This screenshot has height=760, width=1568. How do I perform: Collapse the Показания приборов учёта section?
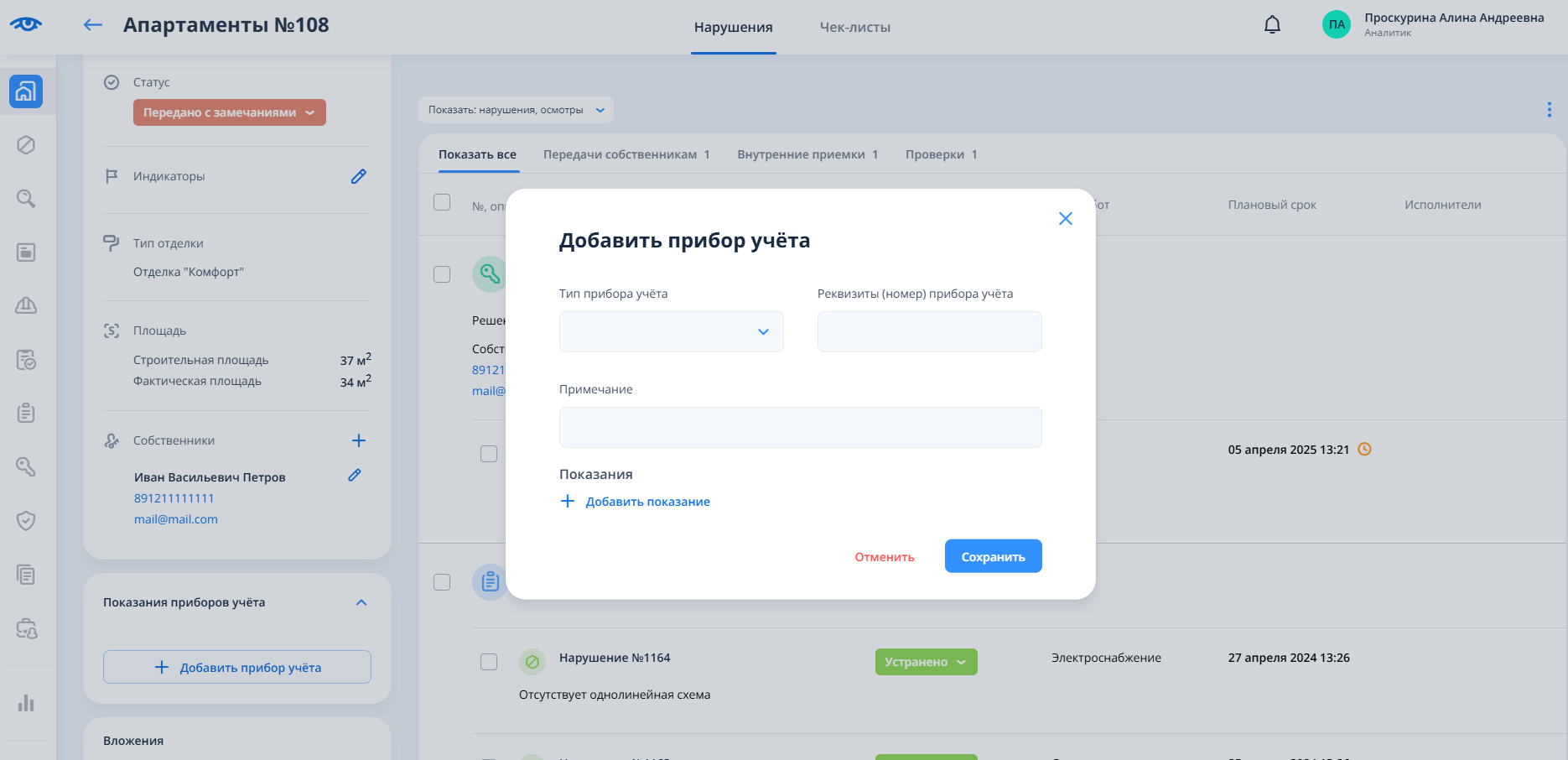361,602
